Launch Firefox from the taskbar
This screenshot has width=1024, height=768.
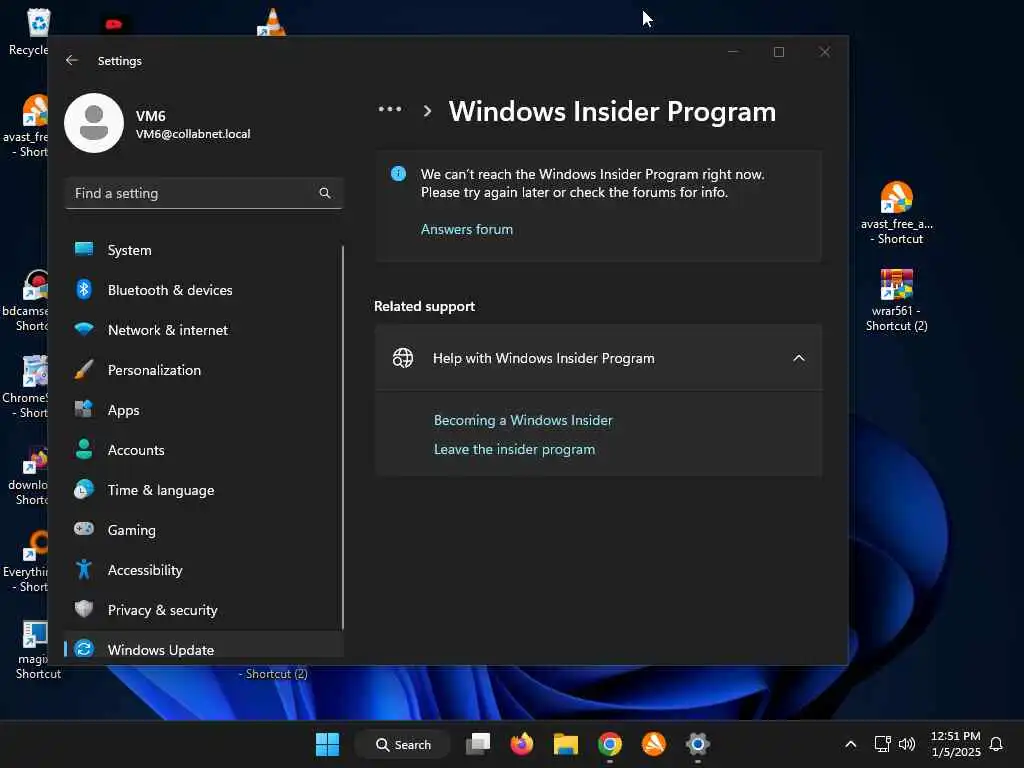point(522,744)
